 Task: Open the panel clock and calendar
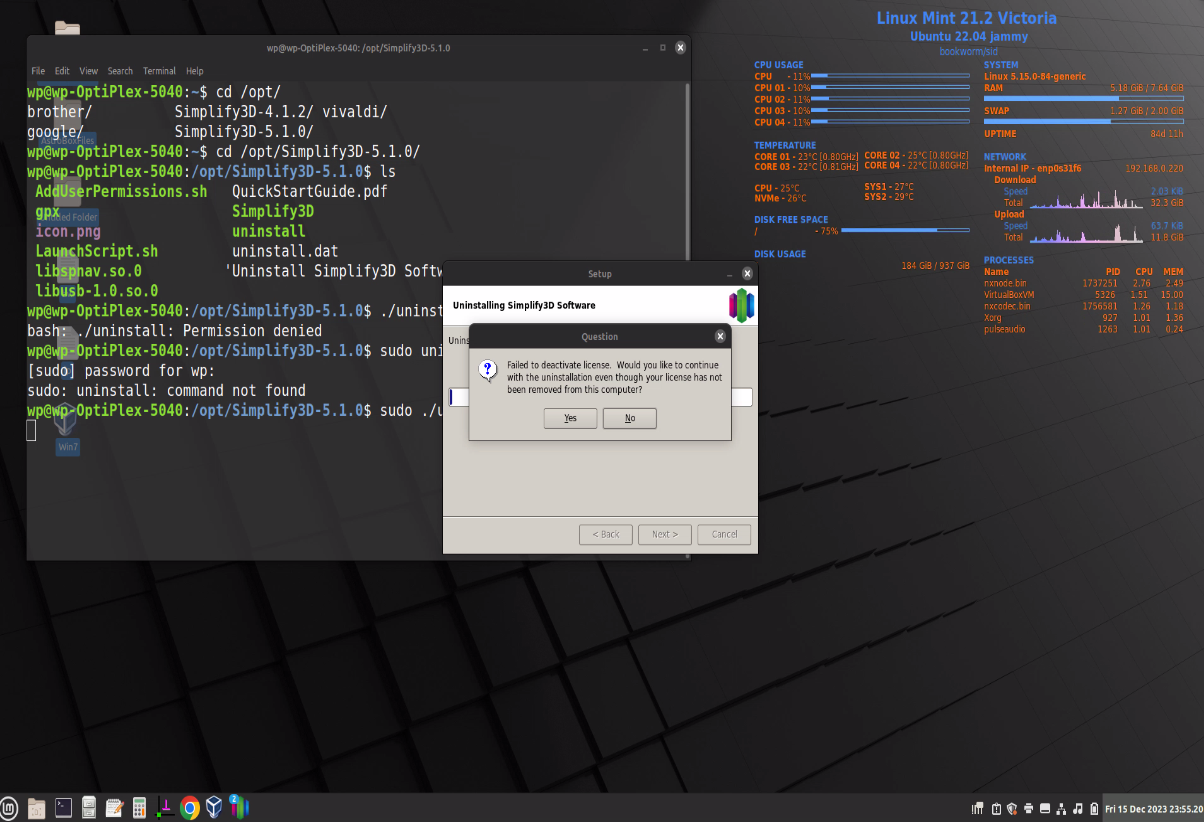click(x=1153, y=807)
